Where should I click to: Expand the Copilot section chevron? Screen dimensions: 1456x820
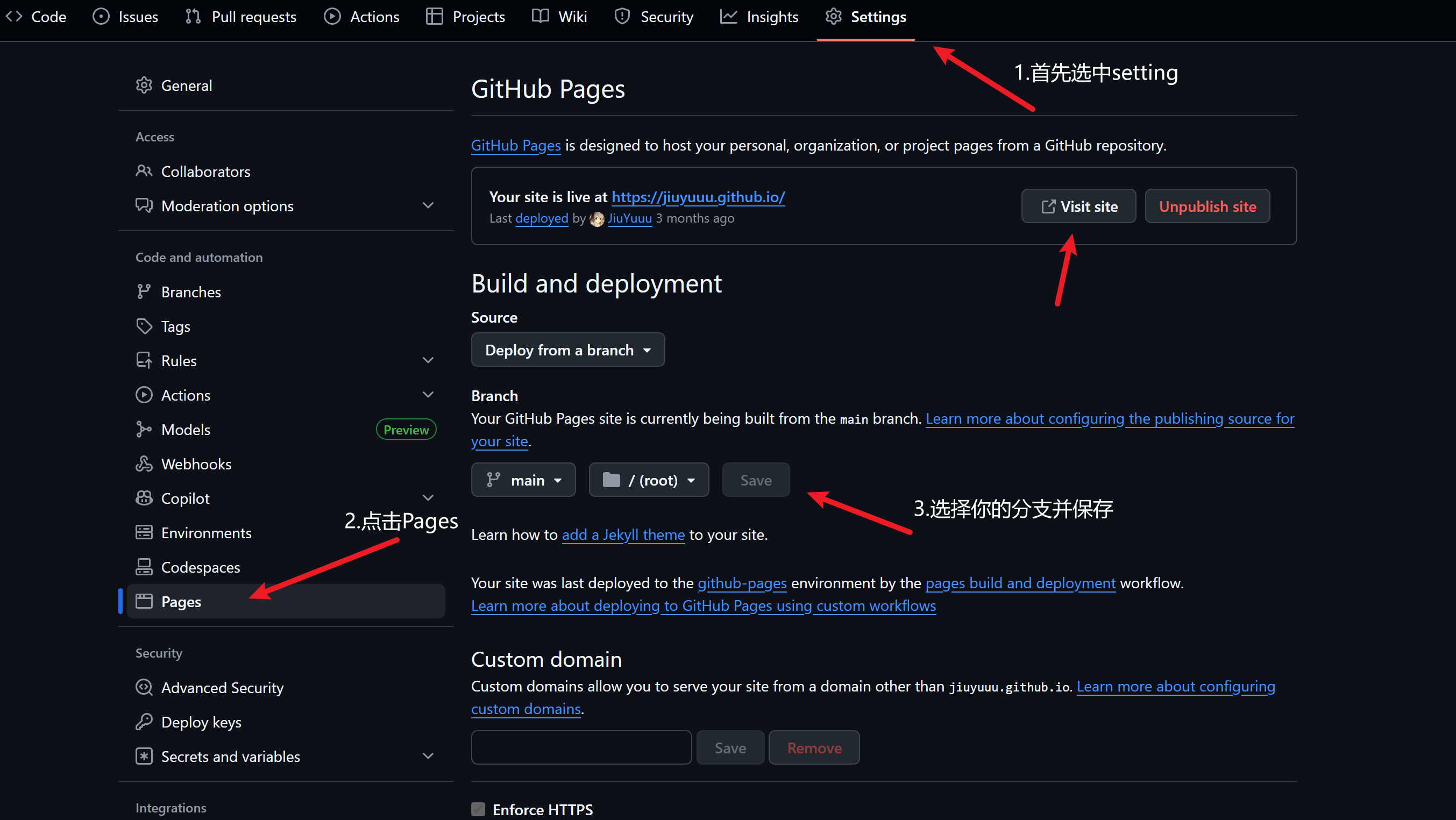pyautogui.click(x=429, y=498)
